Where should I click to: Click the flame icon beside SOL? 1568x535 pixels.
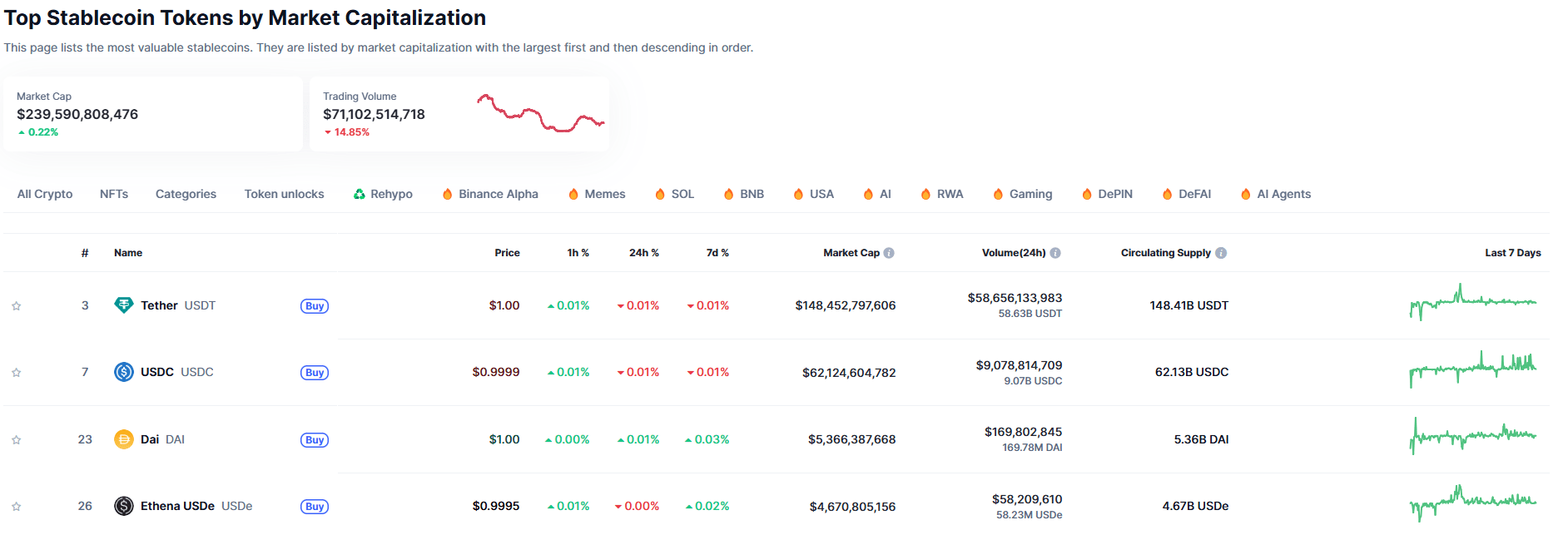[x=660, y=194]
